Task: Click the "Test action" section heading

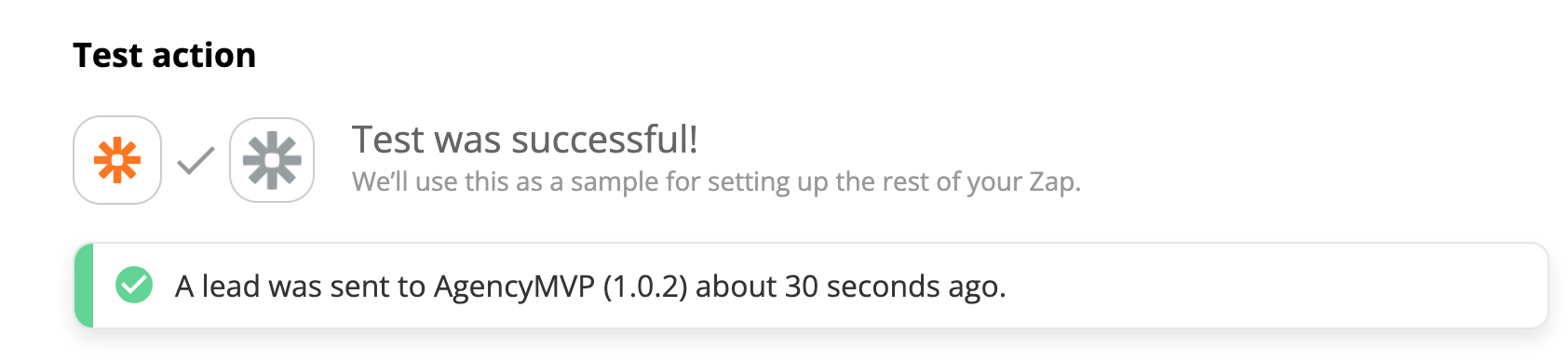Action: click(164, 56)
